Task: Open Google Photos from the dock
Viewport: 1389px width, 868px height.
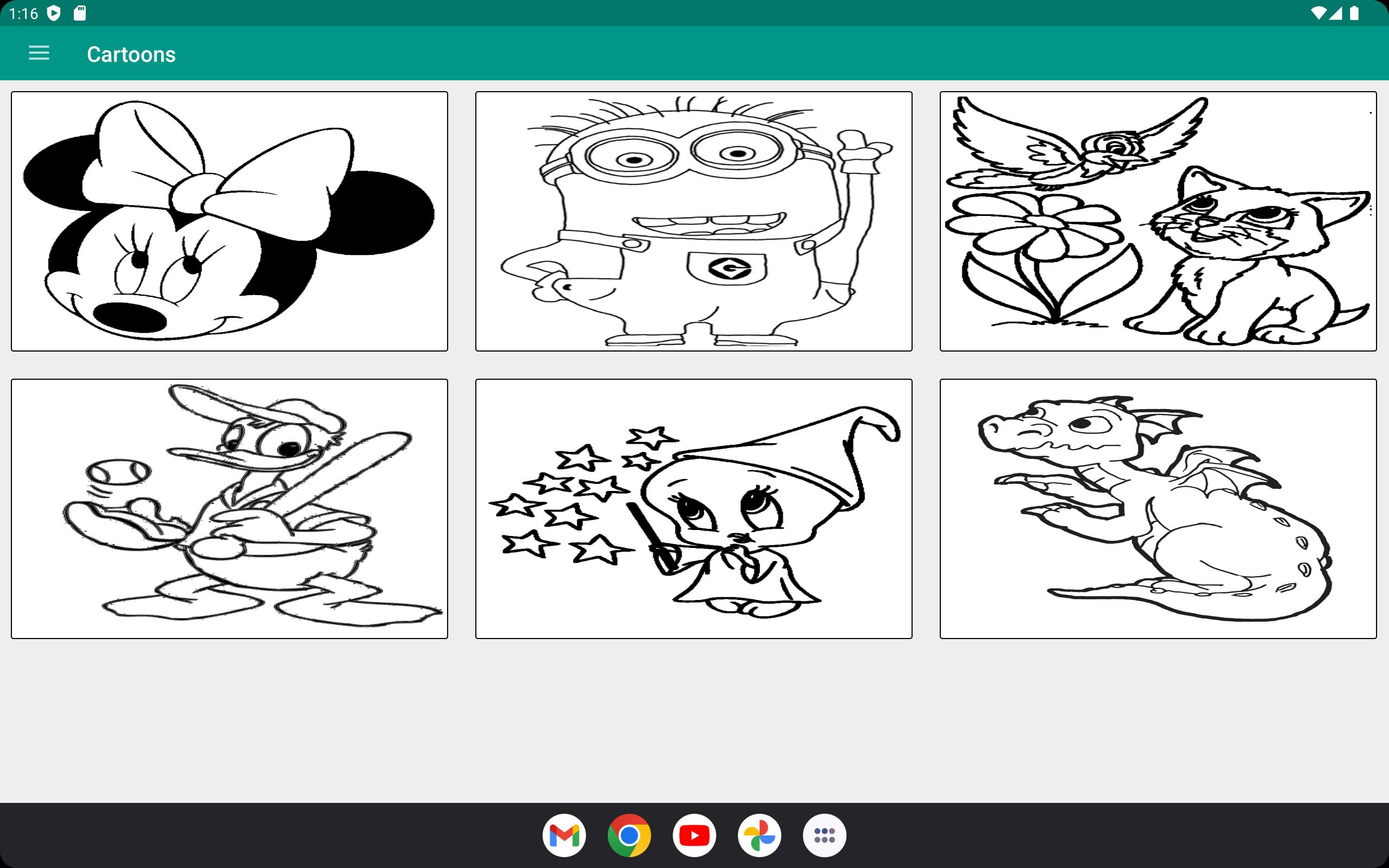Action: (x=760, y=835)
